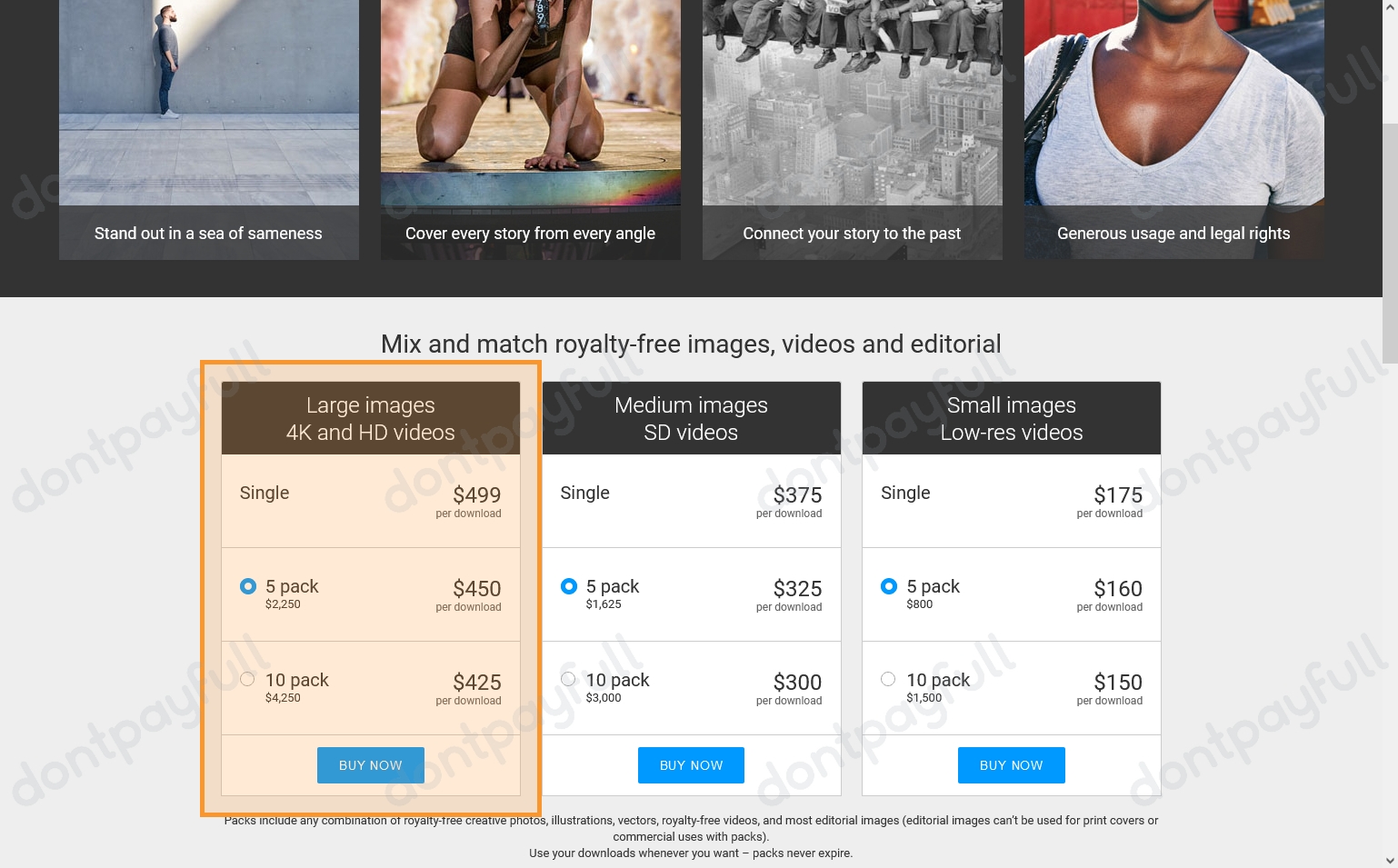Image resolution: width=1398 pixels, height=868 pixels.
Task: Open the 'Stand out in a sea of sameness' tile
Action: pos(208,234)
